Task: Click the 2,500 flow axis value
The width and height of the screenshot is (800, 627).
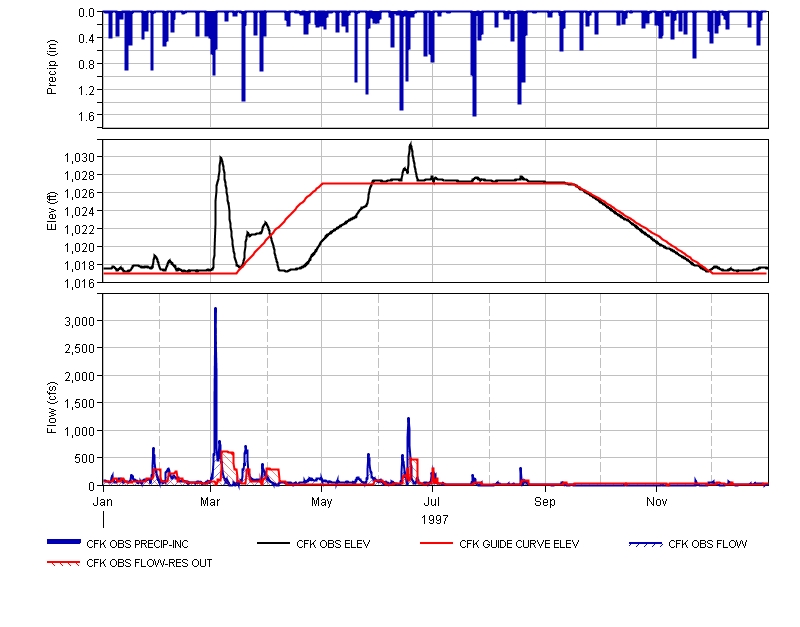Action: pyautogui.click(x=80, y=348)
